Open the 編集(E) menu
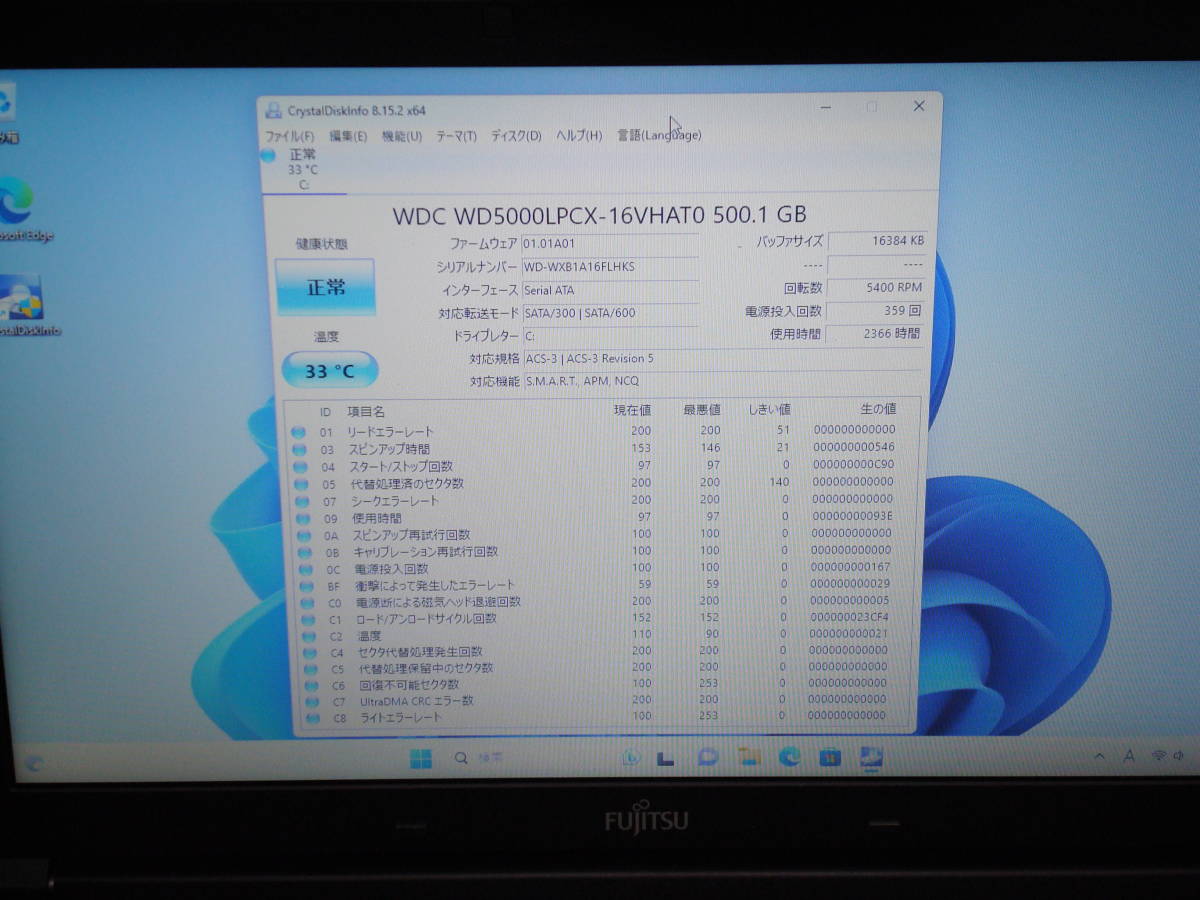 (x=348, y=135)
